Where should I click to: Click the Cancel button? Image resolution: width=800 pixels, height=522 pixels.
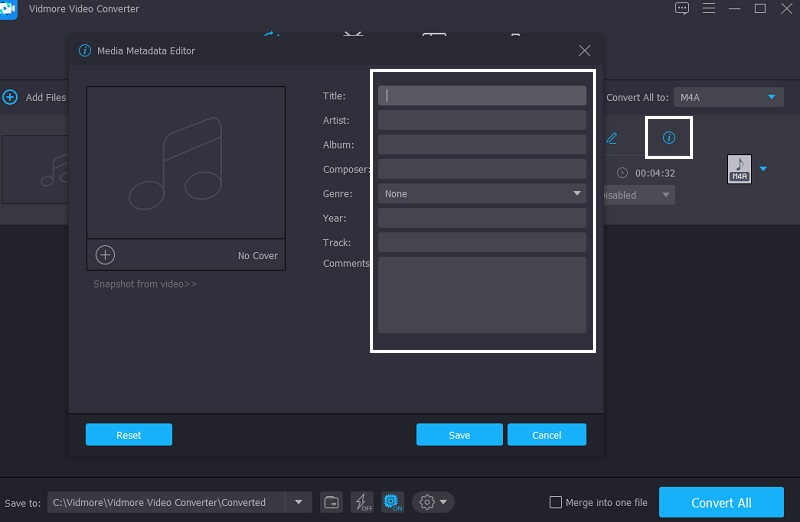point(546,435)
